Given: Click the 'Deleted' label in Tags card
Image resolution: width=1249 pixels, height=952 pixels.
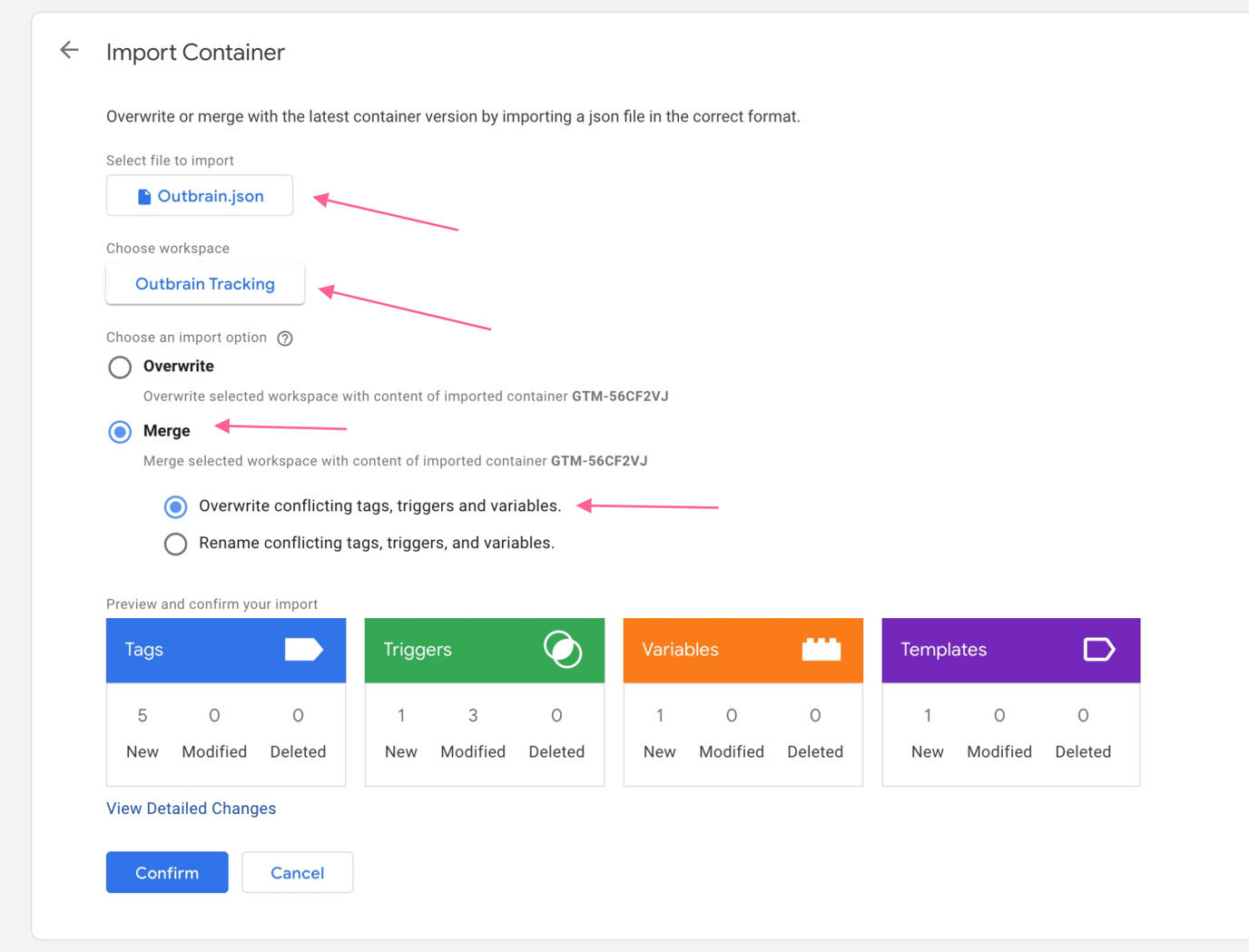Looking at the screenshot, I should pos(298,752).
